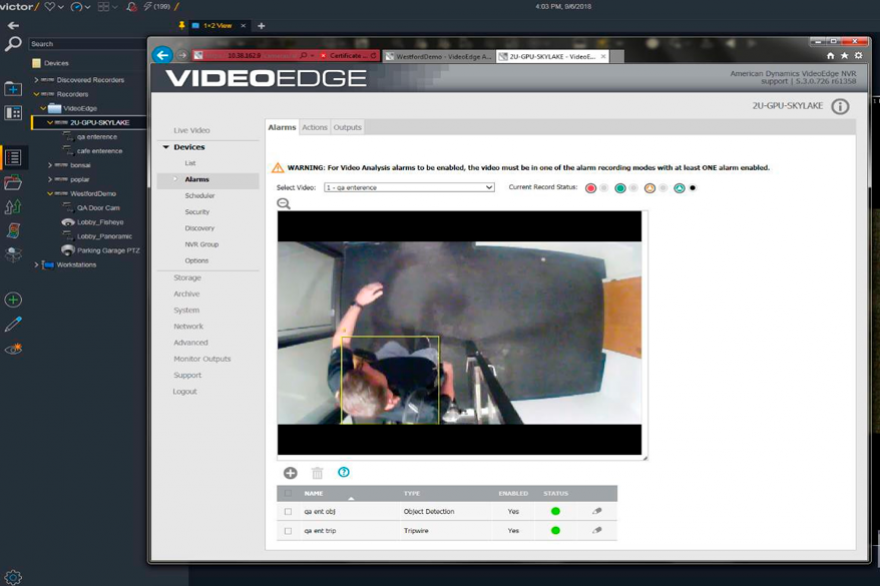Click the zoom-out magnifier above the video preview
Screen dimensions: 880x586
[283, 202]
